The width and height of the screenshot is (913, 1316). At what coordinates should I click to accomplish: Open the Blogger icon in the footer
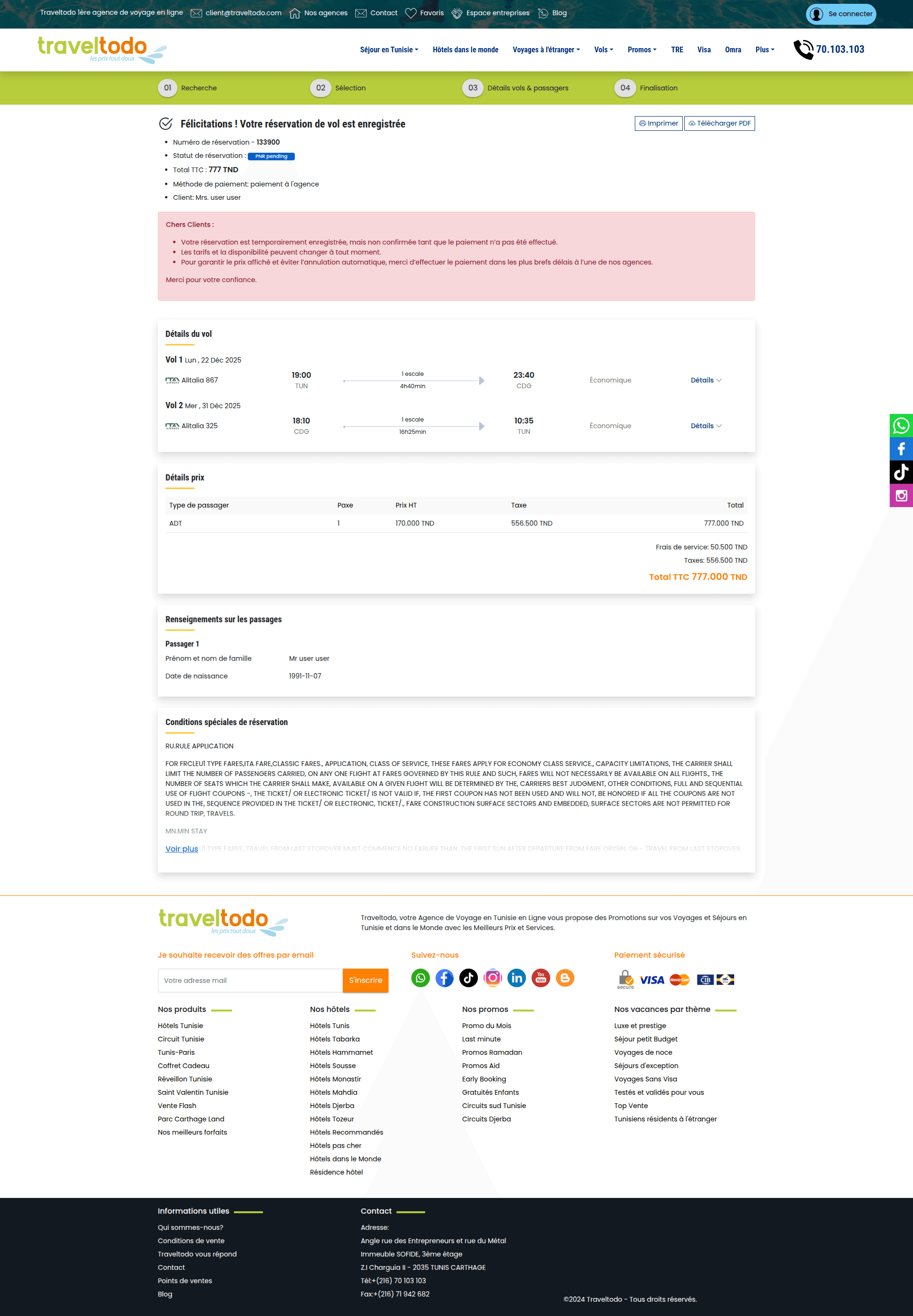point(564,978)
